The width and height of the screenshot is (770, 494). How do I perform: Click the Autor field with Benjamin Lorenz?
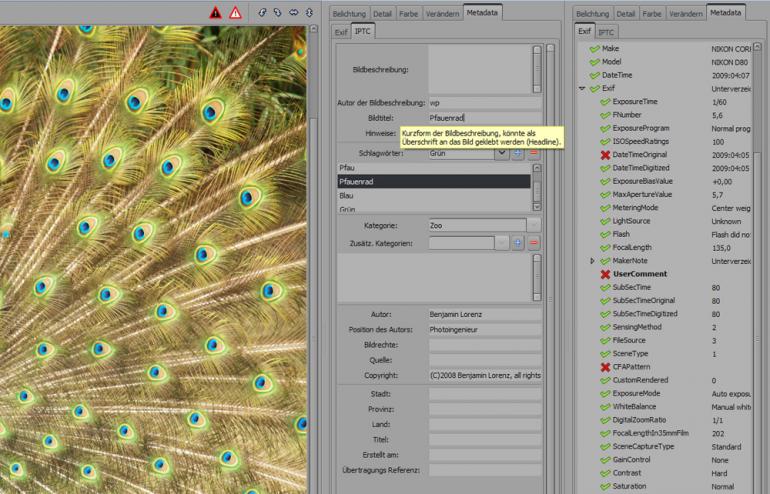[x=485, y=314]
